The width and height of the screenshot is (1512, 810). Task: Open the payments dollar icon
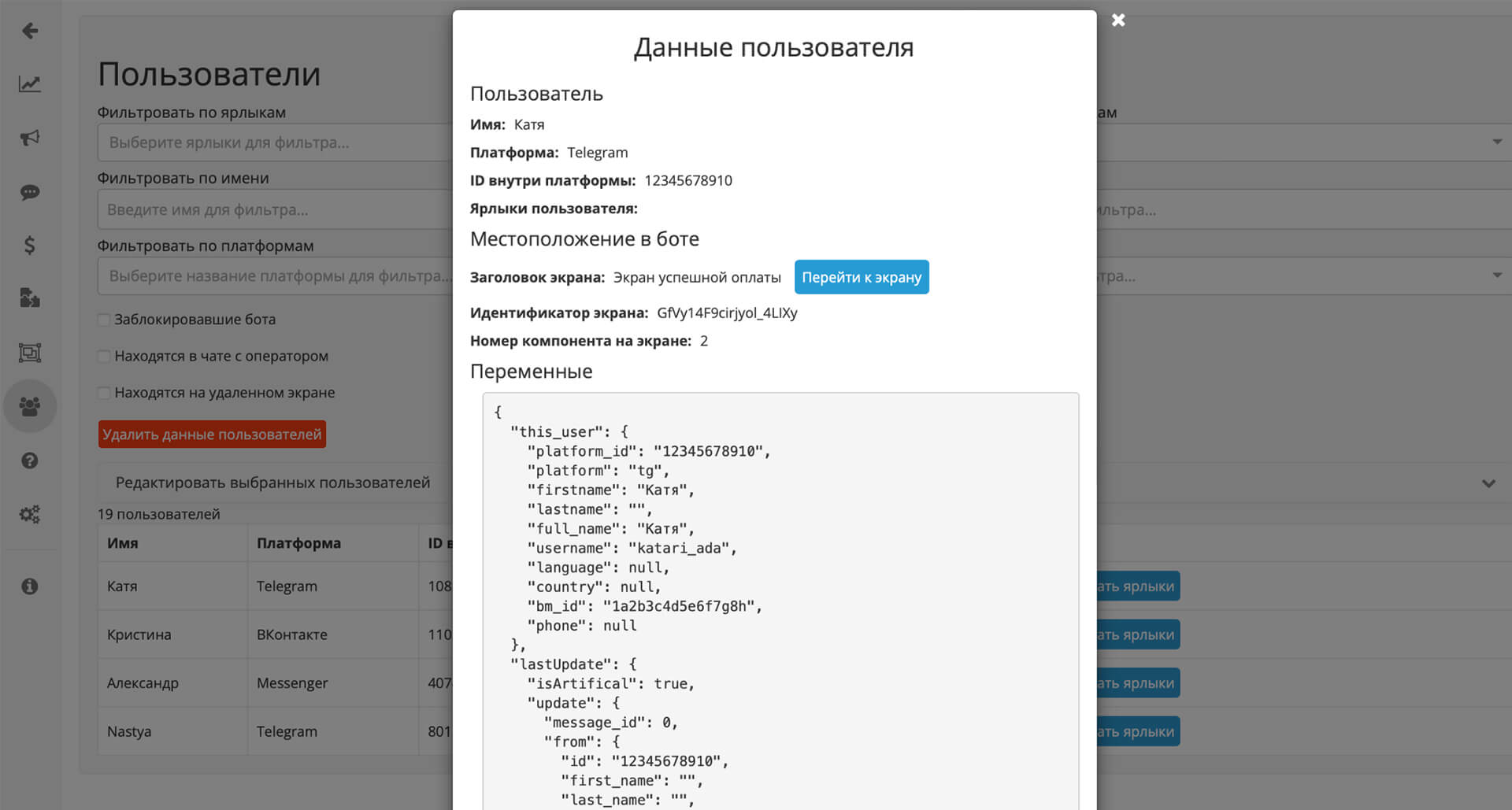30,245
